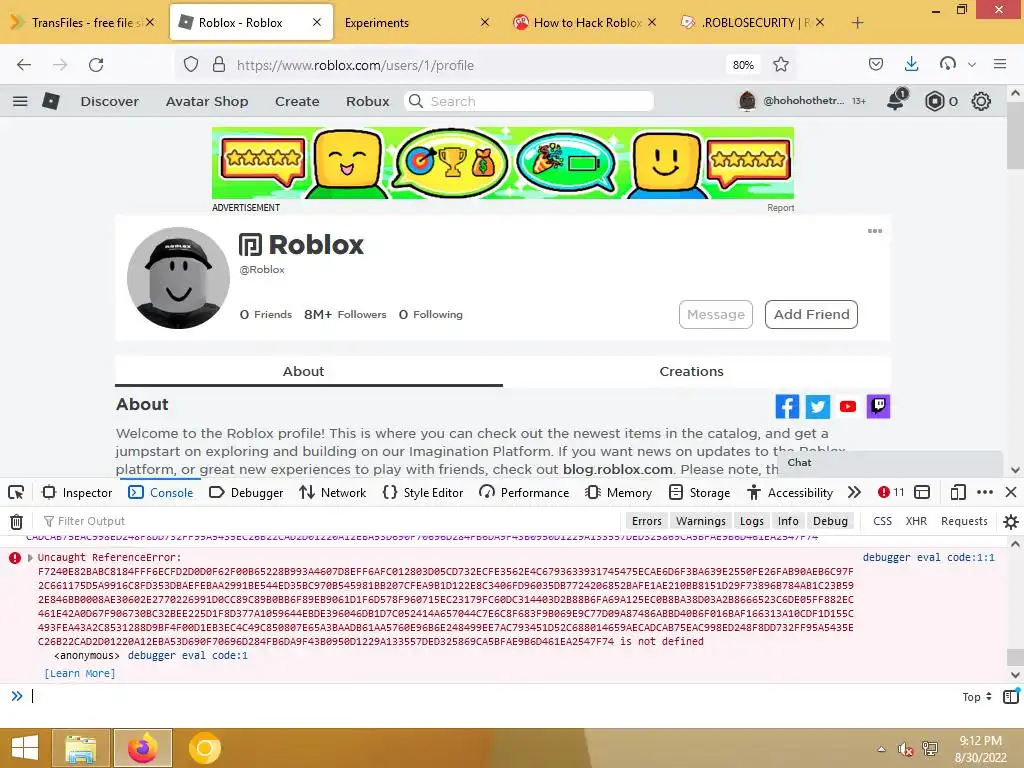
Task: Open the Avatar Shop navigation link
Action: [x=207, y=101]
